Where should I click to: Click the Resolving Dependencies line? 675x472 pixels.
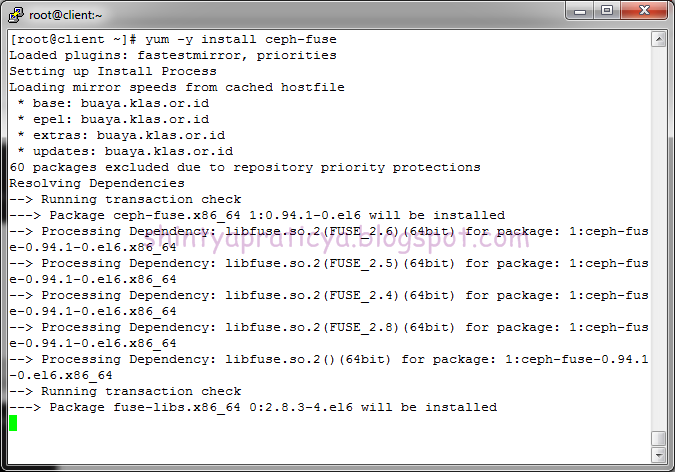(97, 183)
